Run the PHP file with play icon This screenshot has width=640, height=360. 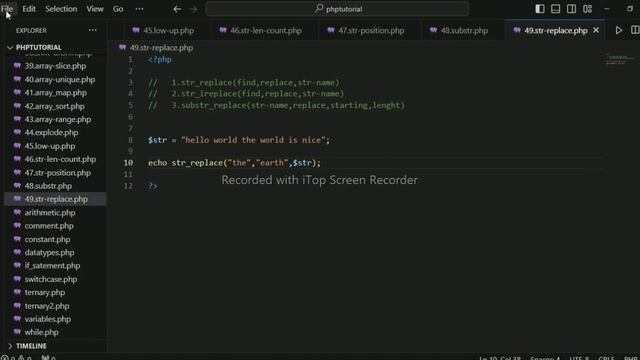(619, 30)
